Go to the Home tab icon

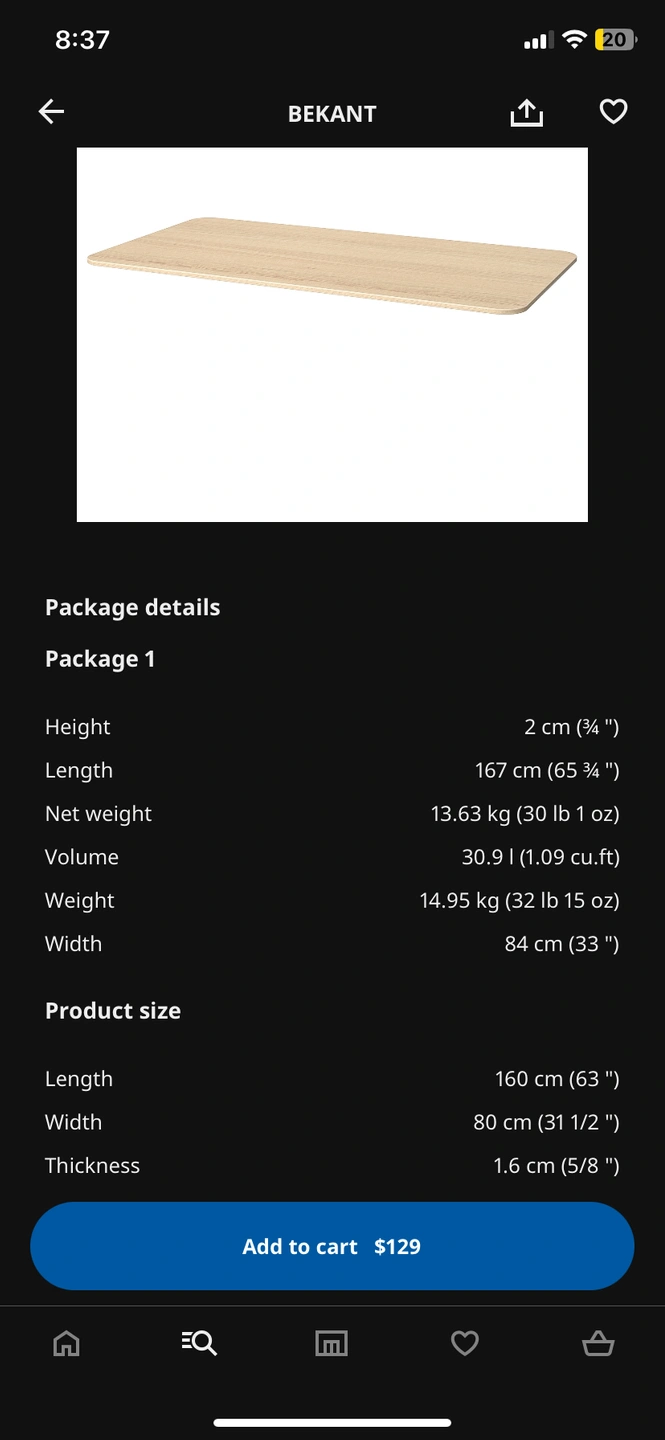tap(66, 1344)
